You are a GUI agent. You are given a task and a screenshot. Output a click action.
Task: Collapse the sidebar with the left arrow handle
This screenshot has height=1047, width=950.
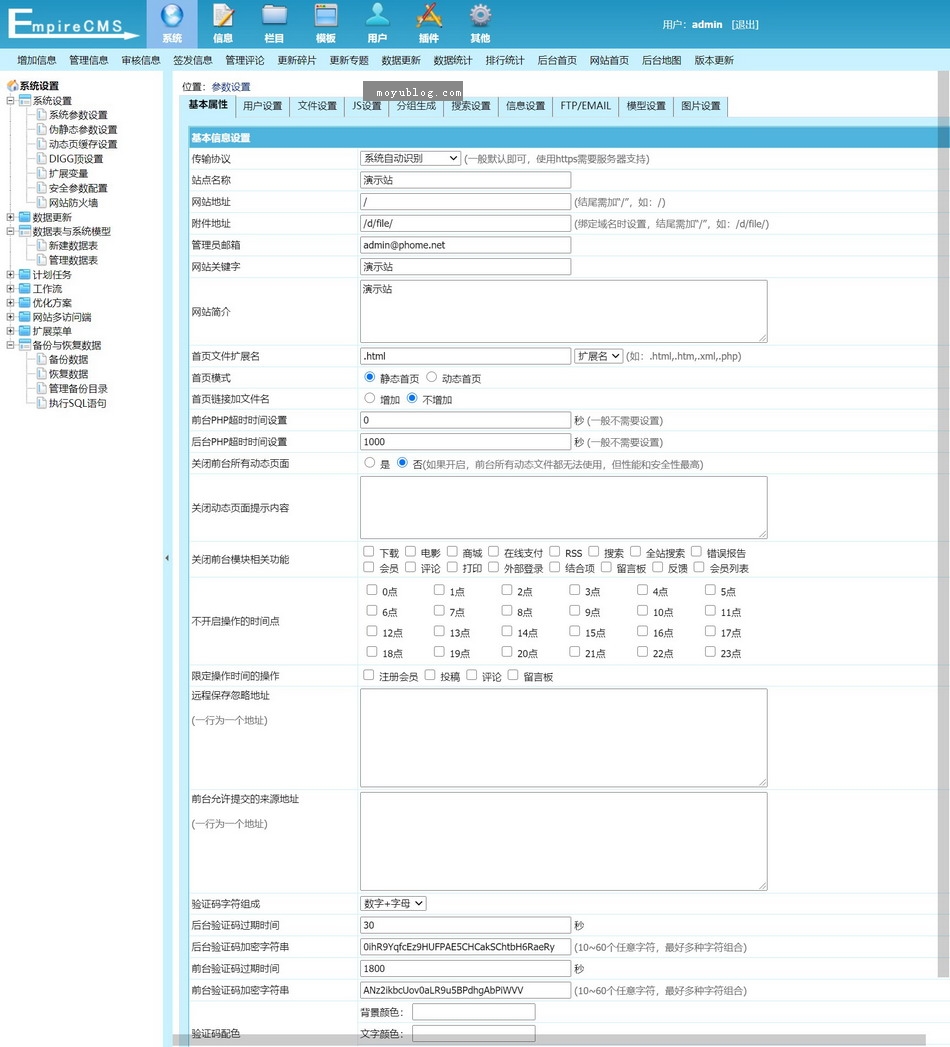coord(167,558)
